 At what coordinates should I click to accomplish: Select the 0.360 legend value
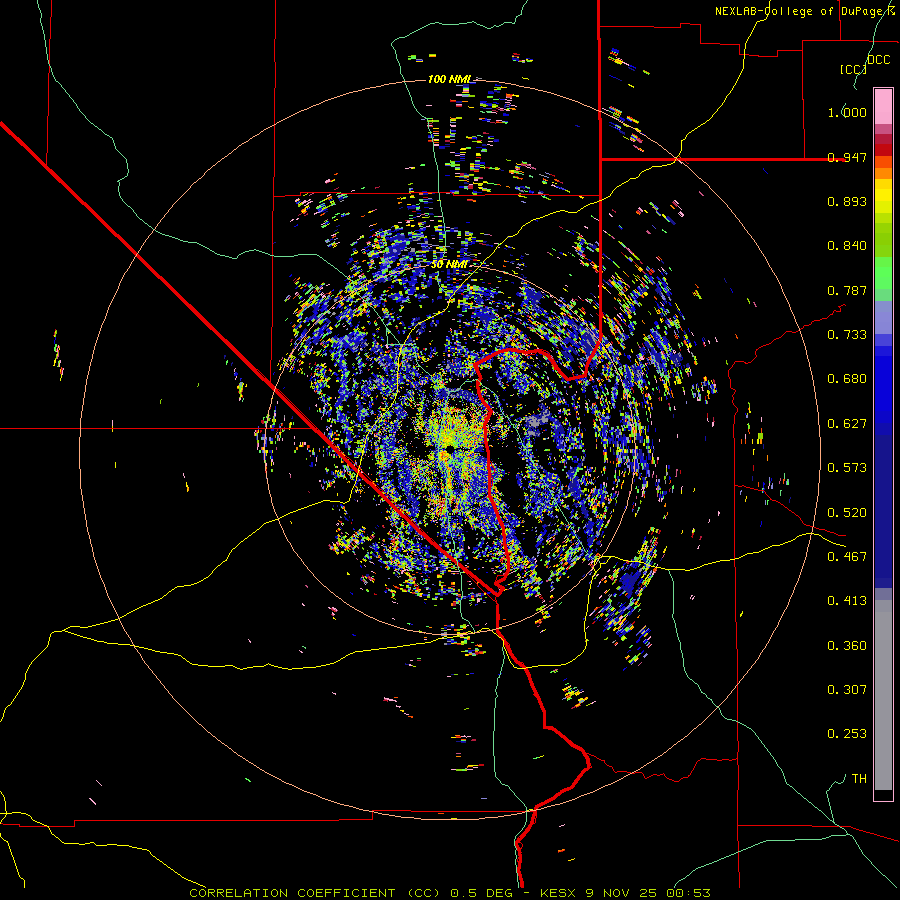(x=847, y=646)
